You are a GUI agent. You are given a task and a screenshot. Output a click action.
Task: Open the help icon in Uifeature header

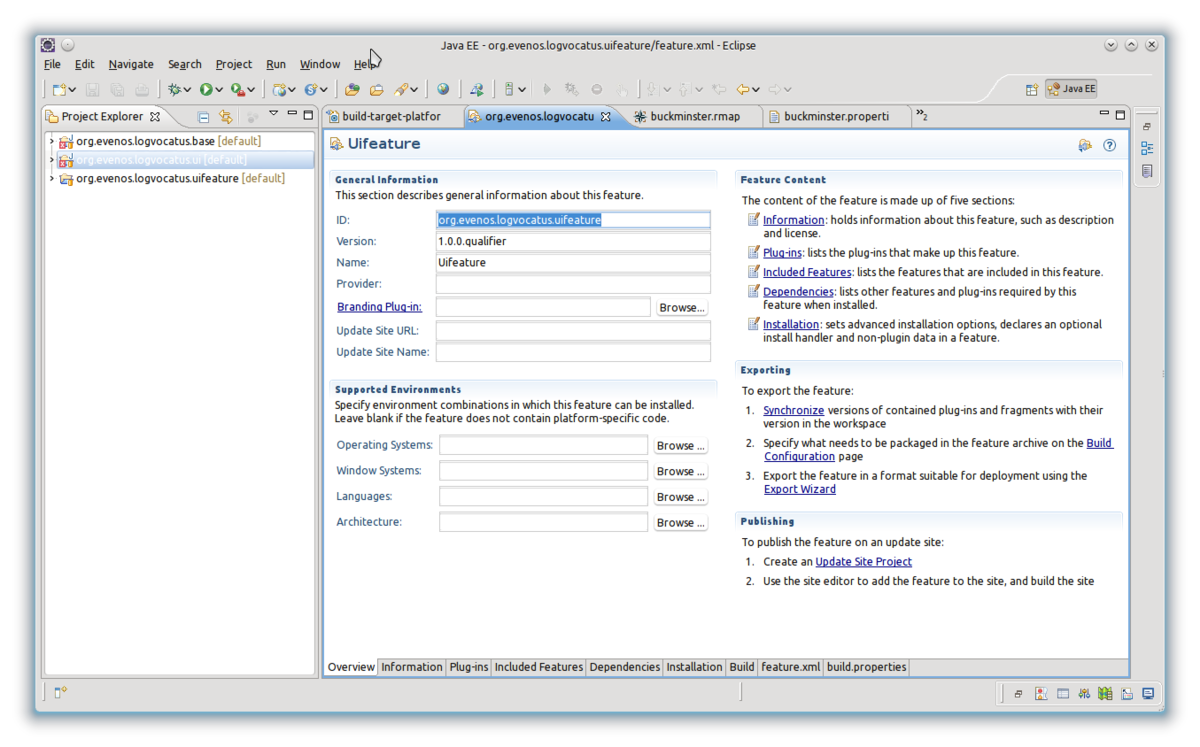pyautogui.click(x=1109, y=145)
